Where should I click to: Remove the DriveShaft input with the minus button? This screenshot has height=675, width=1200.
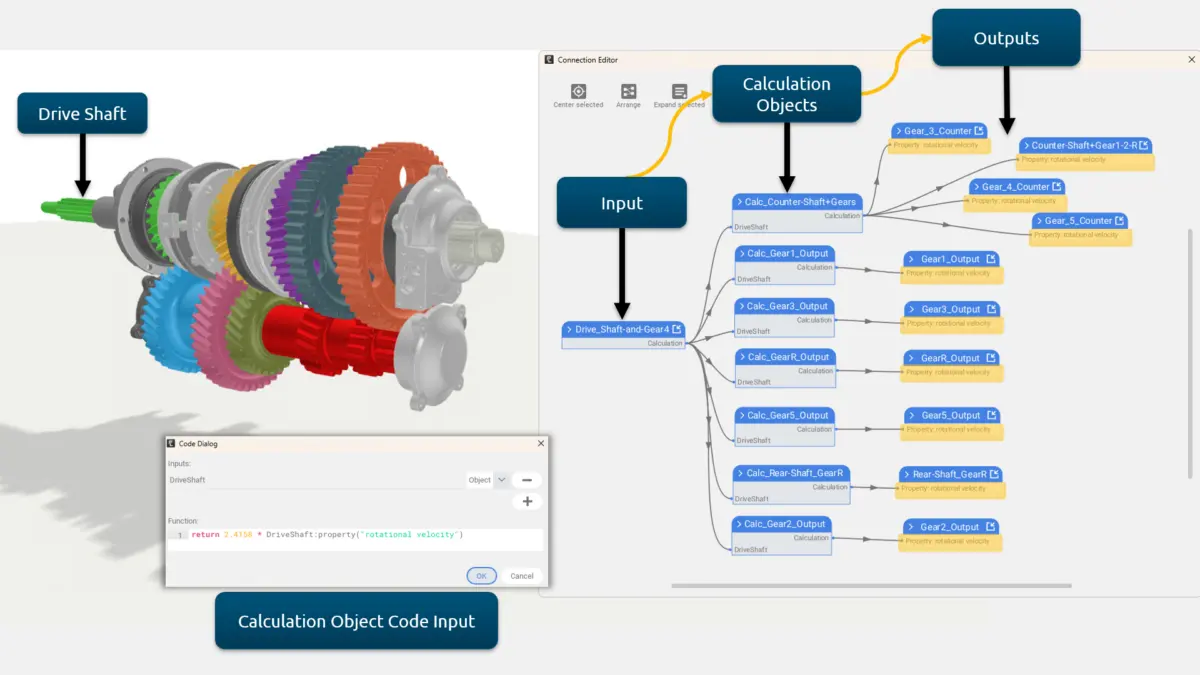point(527,480)
